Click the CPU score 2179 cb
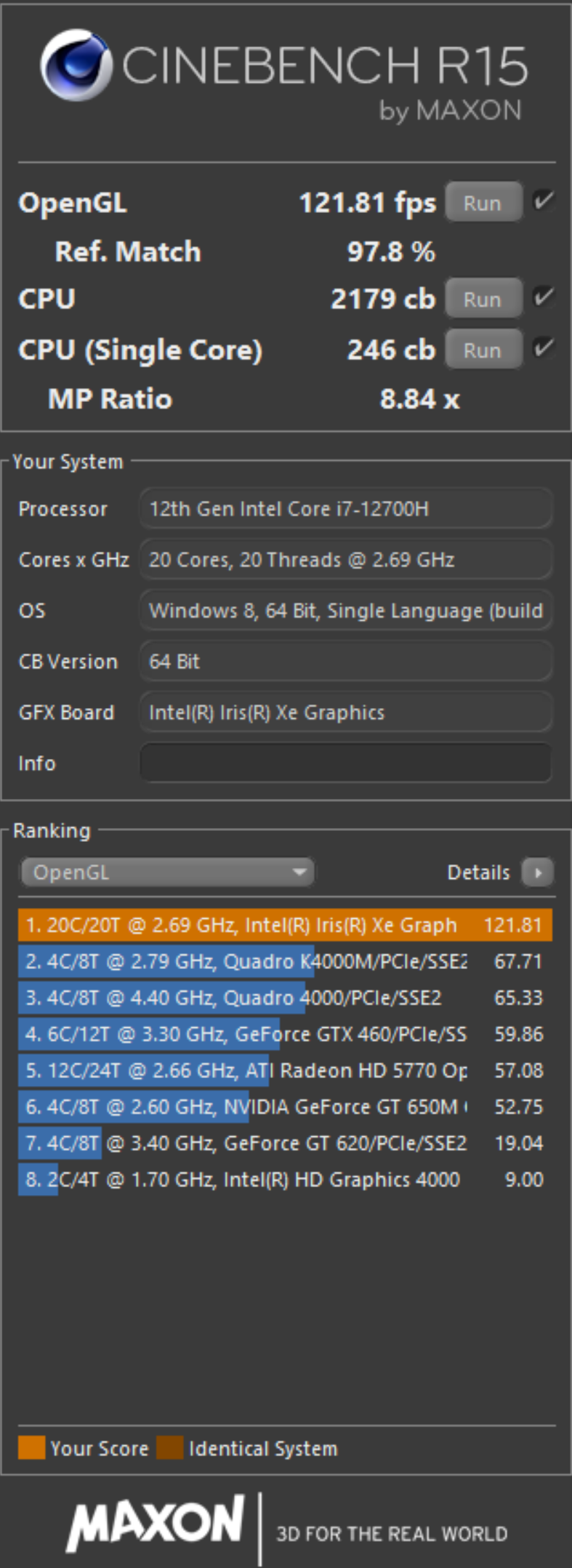This screenshot has height=1568, width=572. [x=383, y=299]
